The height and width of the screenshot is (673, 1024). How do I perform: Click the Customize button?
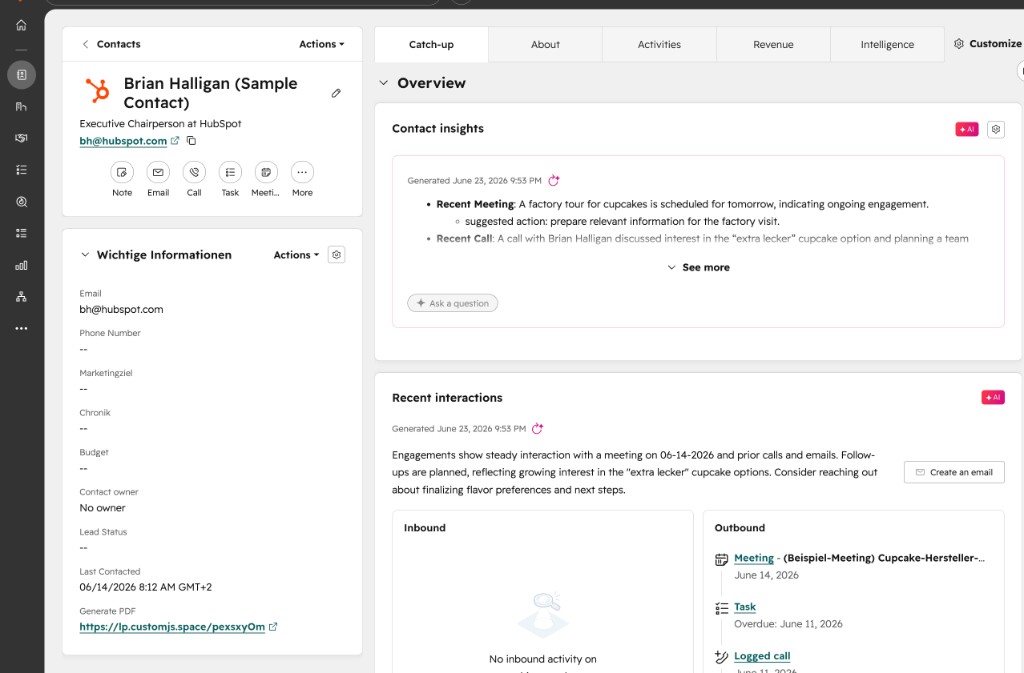tap(987, 44)
